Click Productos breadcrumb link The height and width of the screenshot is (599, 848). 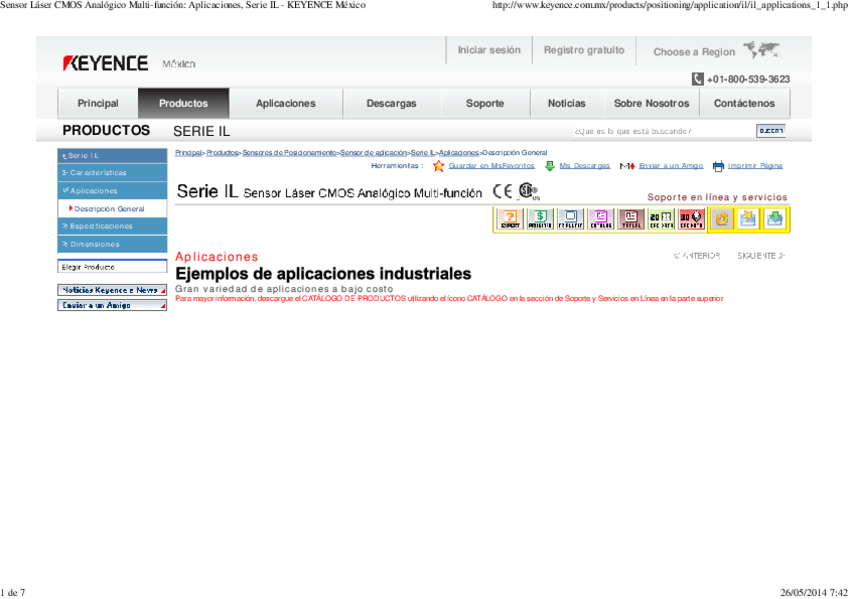pyautogui.click(x=222, y=152)
